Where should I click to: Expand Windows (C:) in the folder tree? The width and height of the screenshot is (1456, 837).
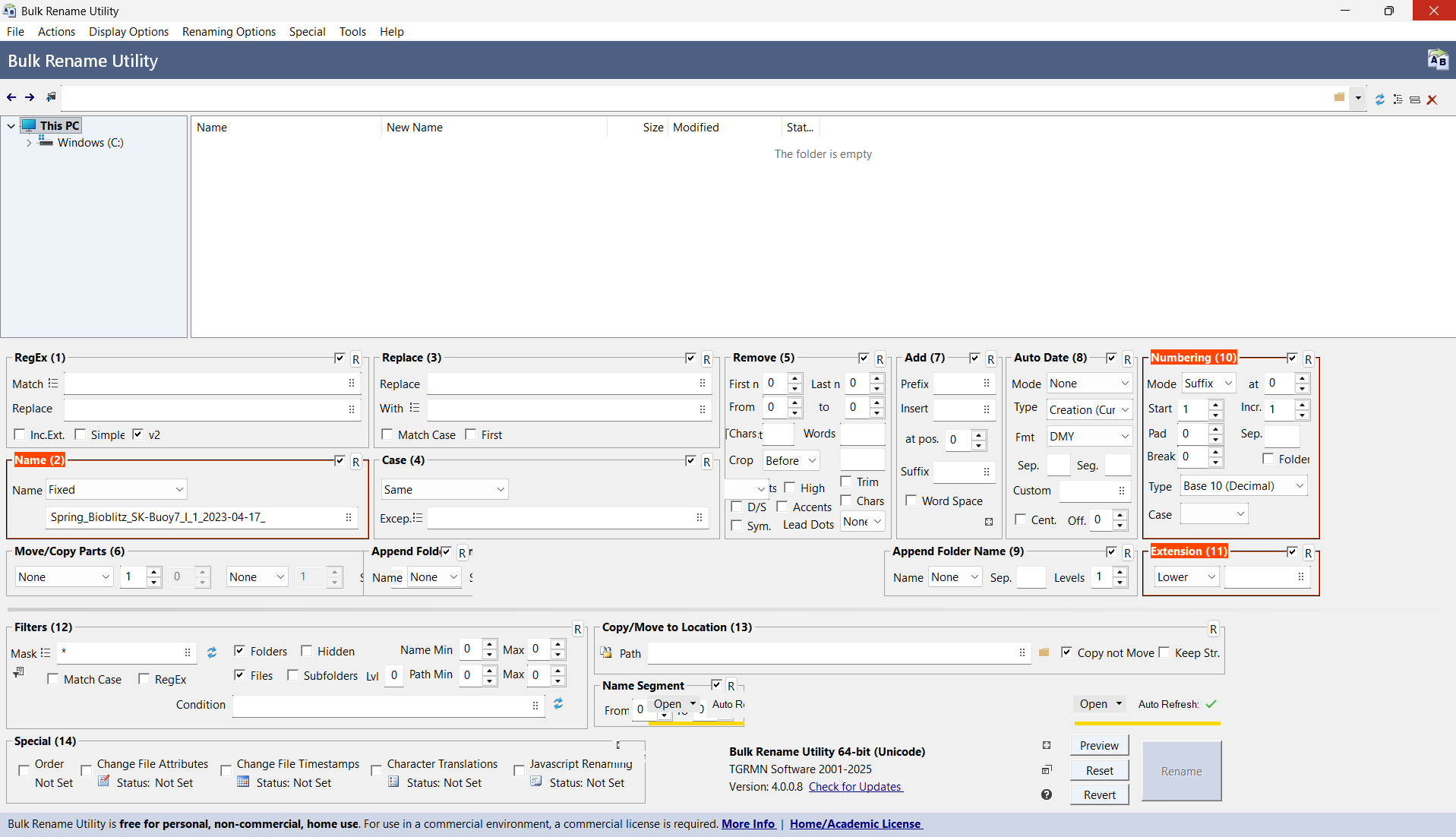click(29, 142)
